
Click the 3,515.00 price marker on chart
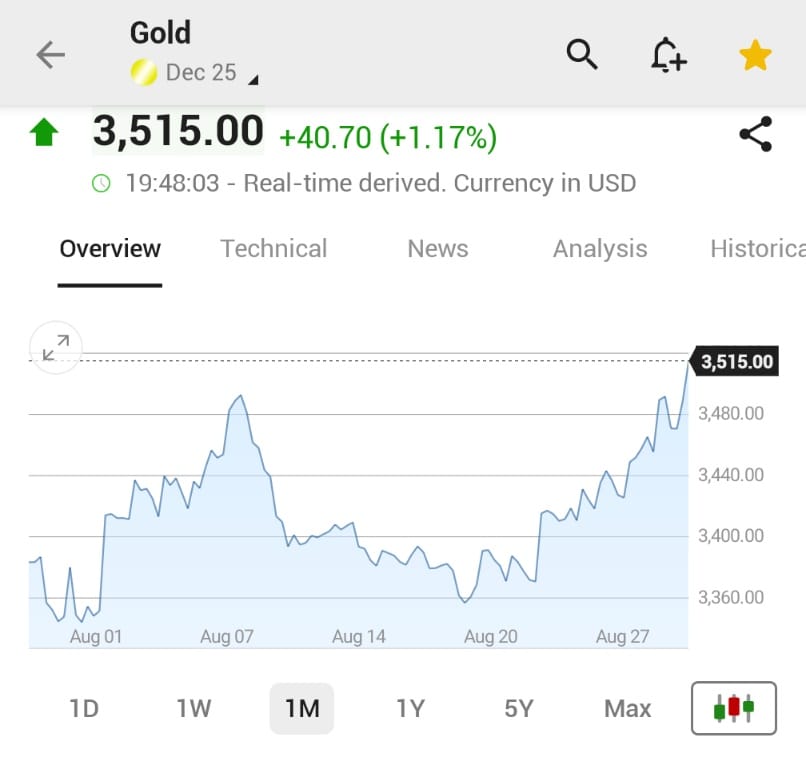[x=736, y=362]
